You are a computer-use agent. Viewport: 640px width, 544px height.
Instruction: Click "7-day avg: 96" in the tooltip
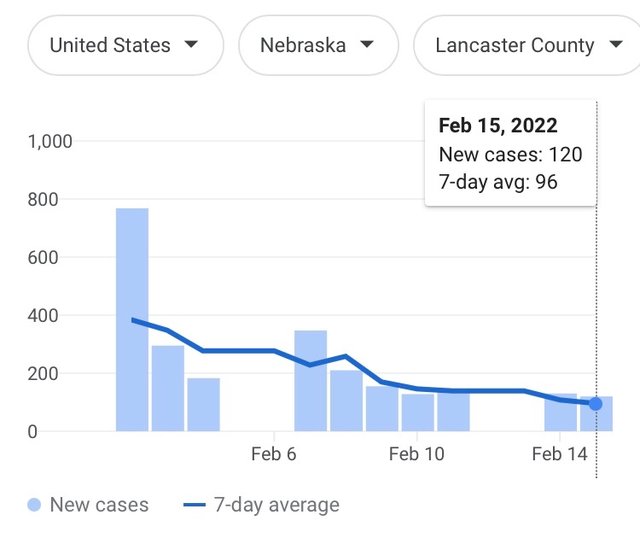[x=498, y=182]
